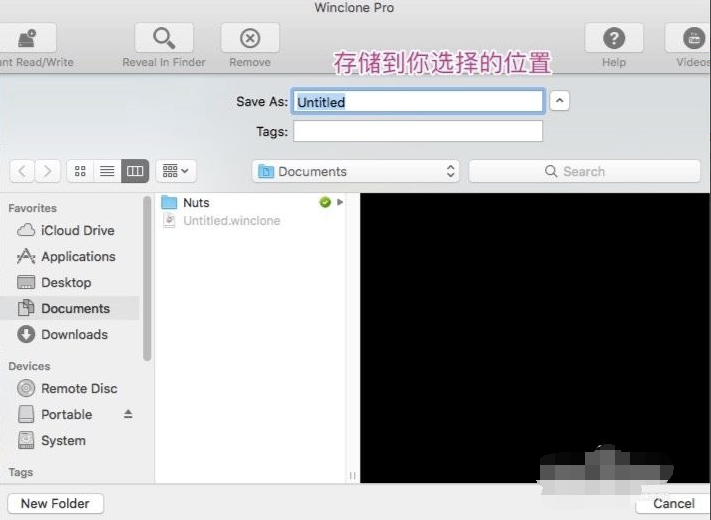This screenshot has height=520, width=711.
Task: Click the green sync badge on Nuts
Action: coord(325,202)
